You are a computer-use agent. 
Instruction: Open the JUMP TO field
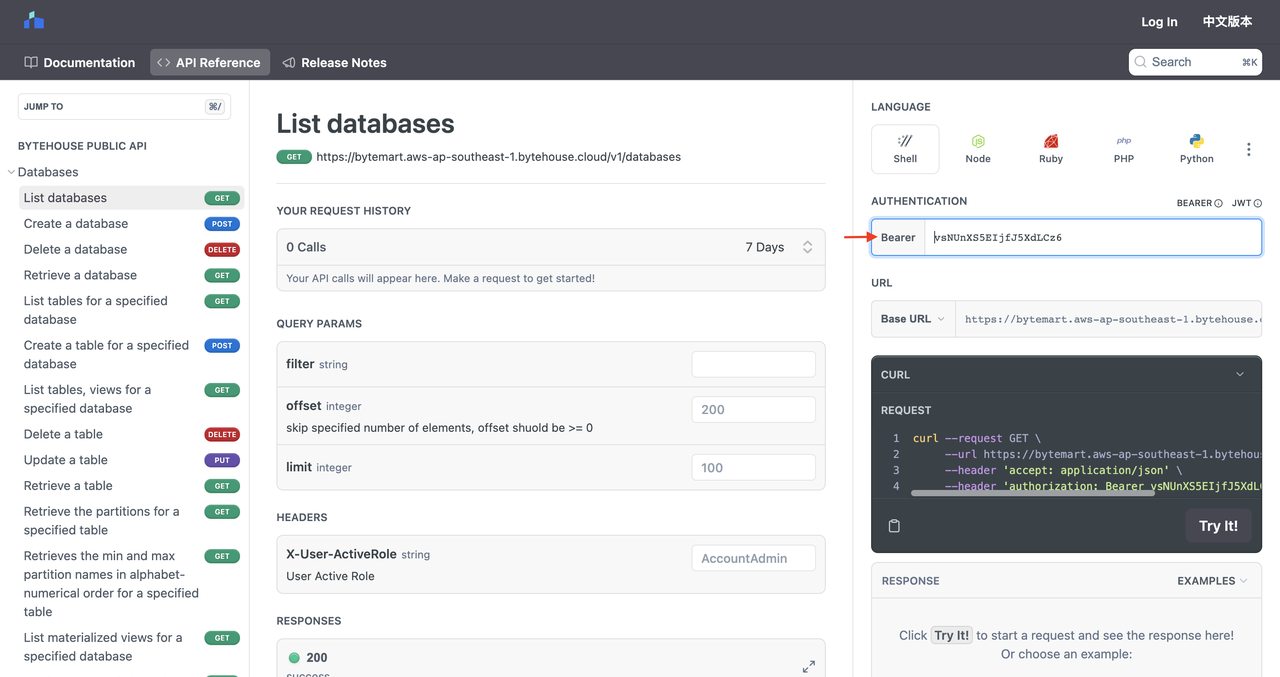pyautogui.click(x=124, y=106)
